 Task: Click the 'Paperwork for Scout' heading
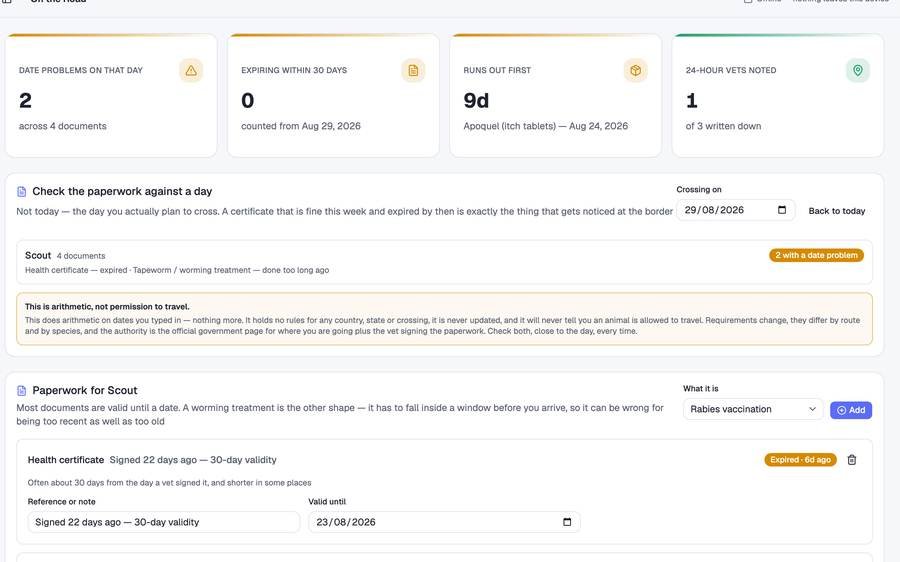85,390
